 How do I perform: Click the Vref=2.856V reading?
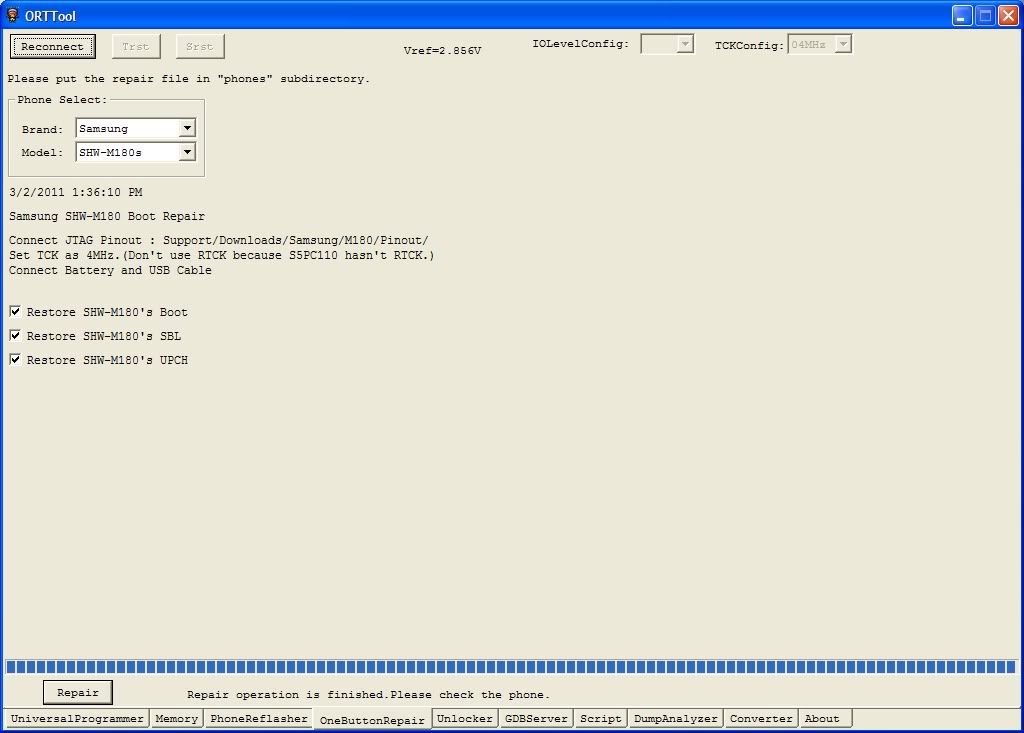(x=442, y=50)
